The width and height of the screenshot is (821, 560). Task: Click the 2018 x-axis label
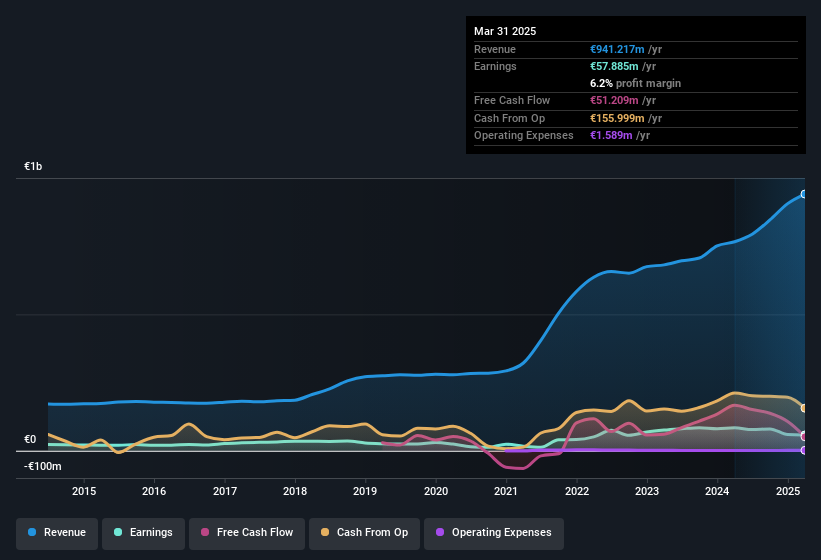295,491
